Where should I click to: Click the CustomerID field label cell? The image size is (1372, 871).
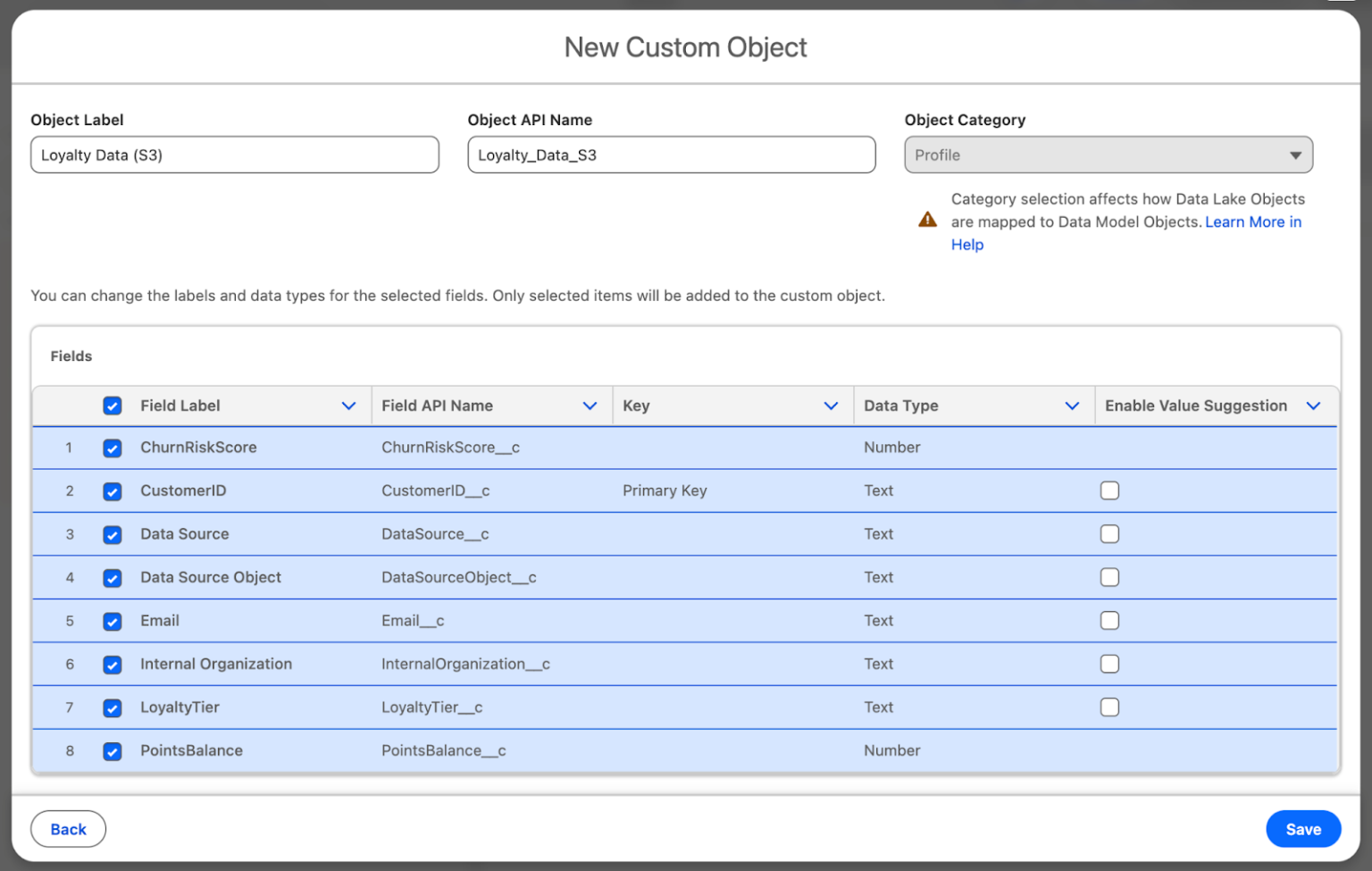tap(183, 490)
